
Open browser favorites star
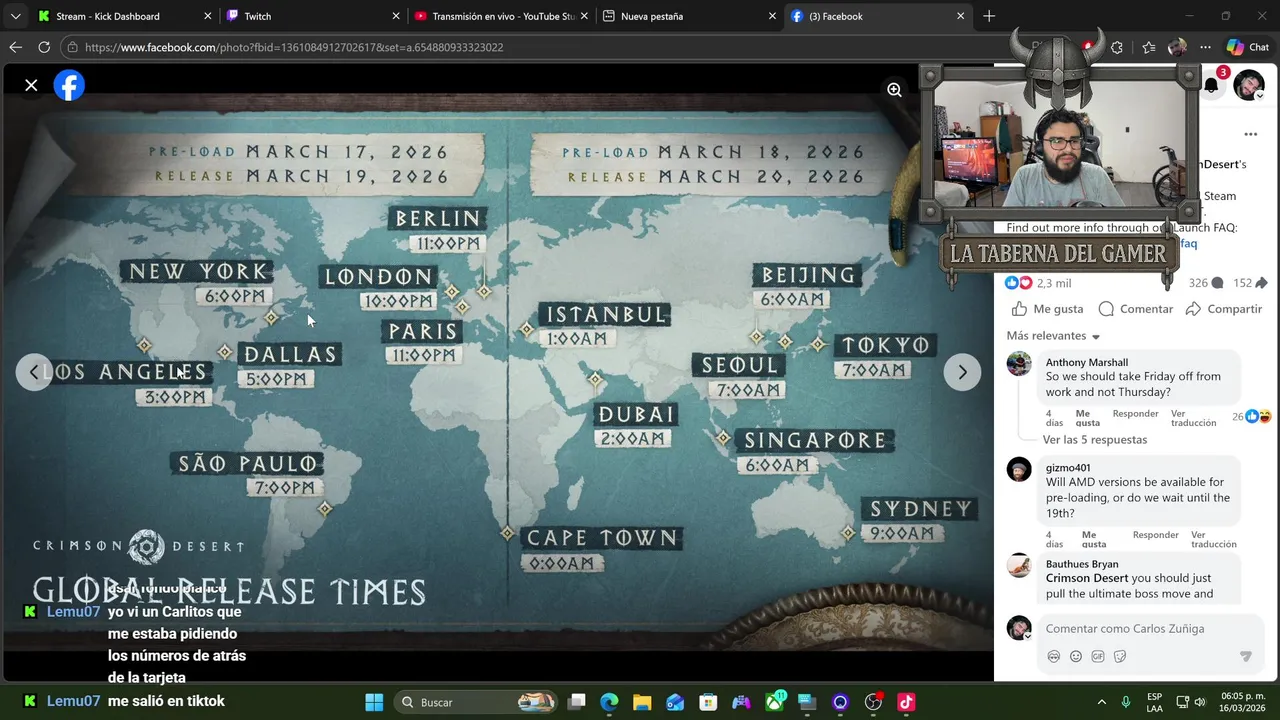[x=1148, y=47]
